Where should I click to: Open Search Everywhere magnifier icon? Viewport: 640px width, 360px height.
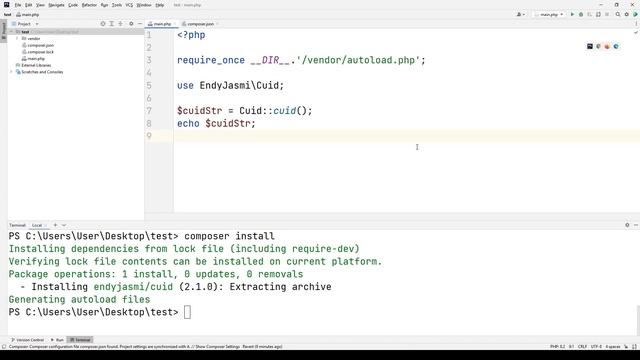point(618,14)
